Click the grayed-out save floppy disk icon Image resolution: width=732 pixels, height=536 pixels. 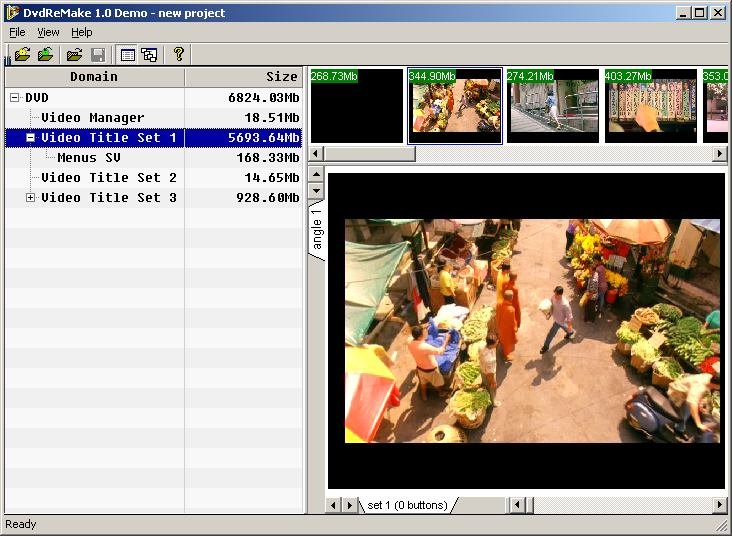[x=98, y=55]
